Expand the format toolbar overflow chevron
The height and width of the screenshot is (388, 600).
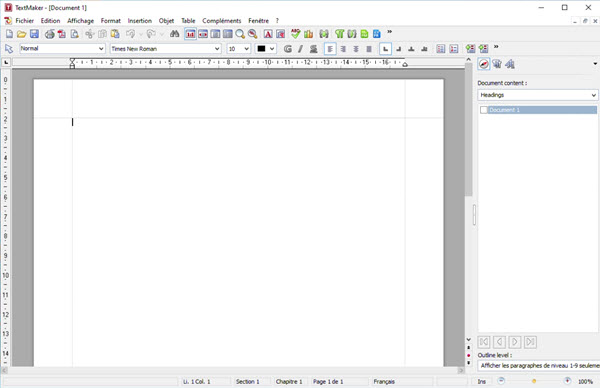click(496, 47)
